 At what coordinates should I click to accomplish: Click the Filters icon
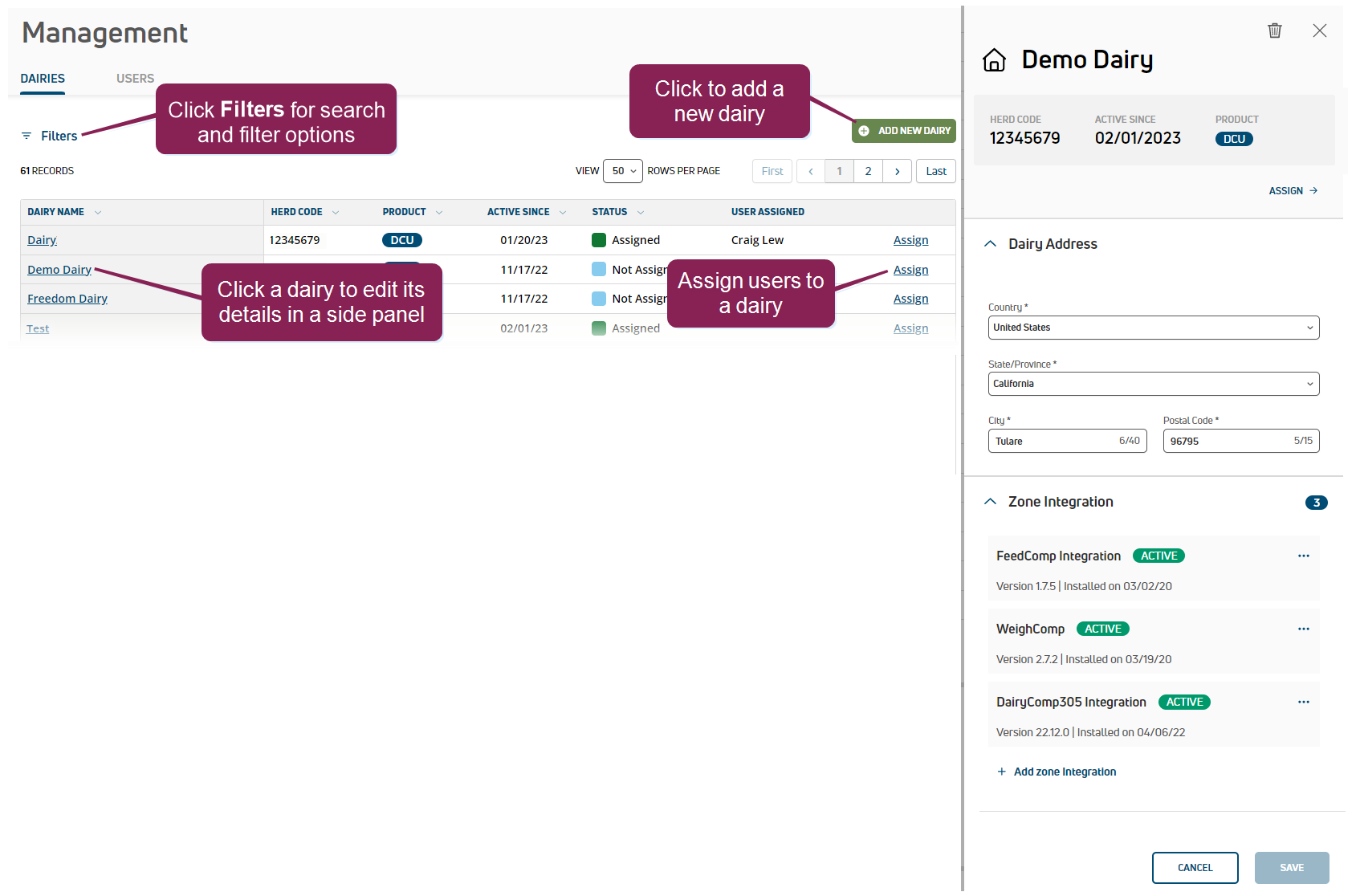[x=26, y=136]
